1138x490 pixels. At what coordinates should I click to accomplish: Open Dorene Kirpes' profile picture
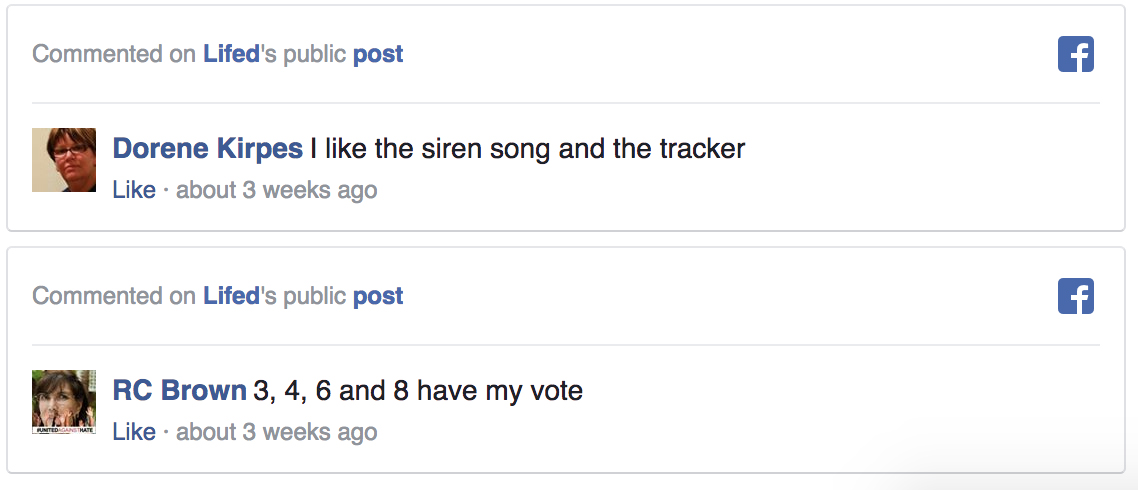[64, 160]
